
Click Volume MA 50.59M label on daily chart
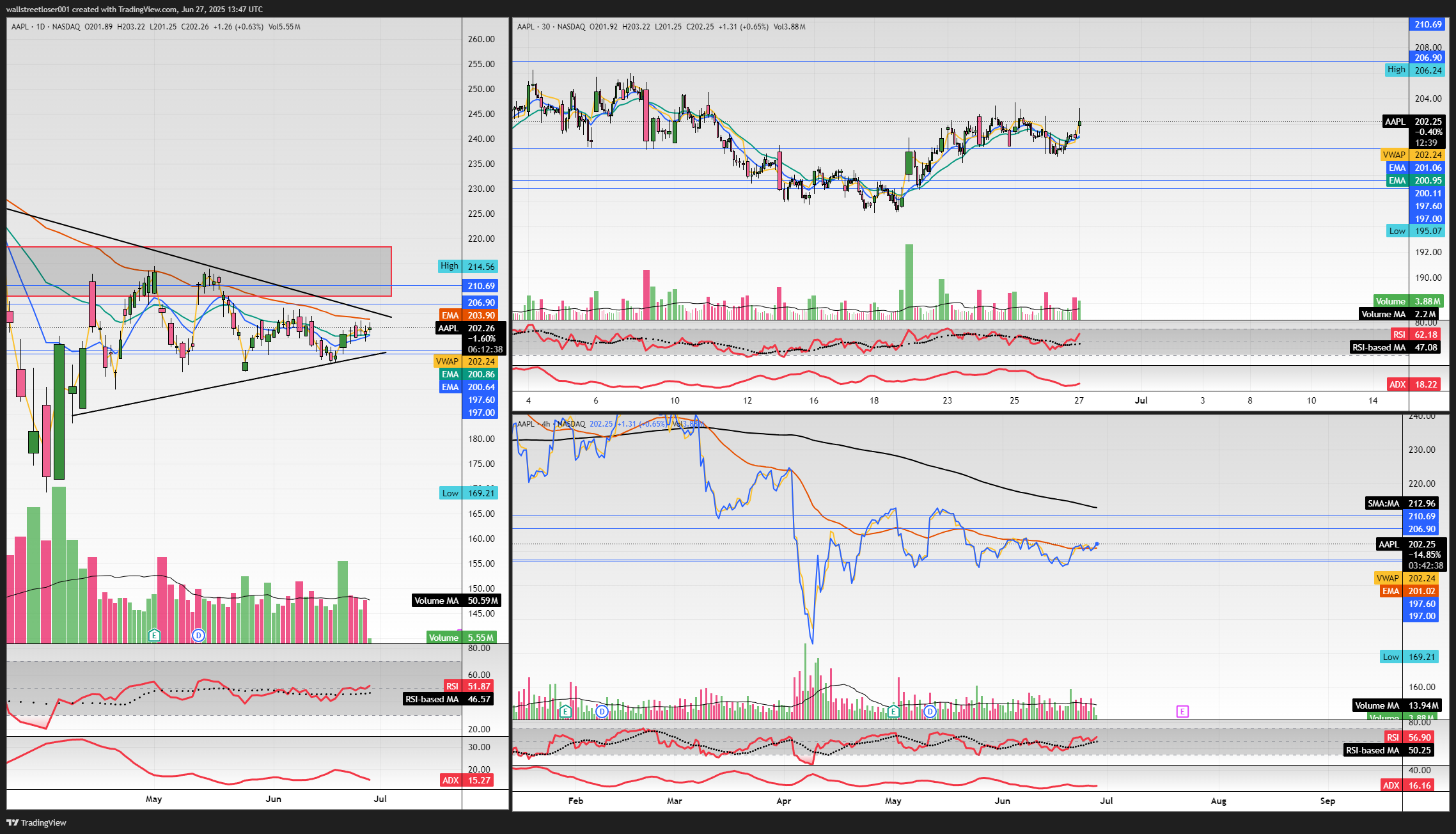point(457,601)
